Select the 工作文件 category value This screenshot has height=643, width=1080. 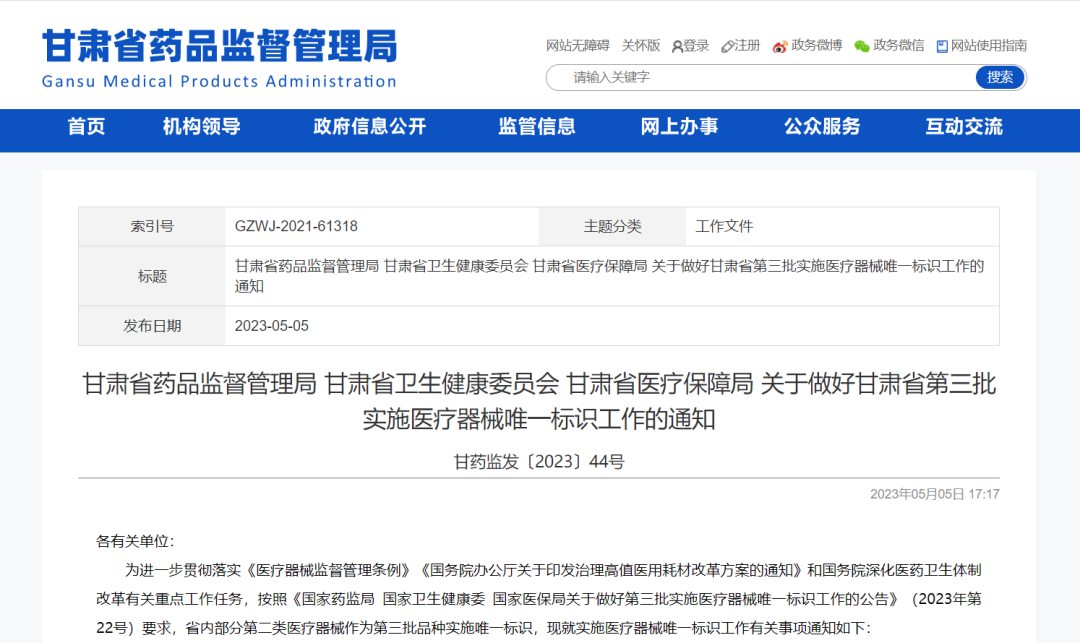724,226
